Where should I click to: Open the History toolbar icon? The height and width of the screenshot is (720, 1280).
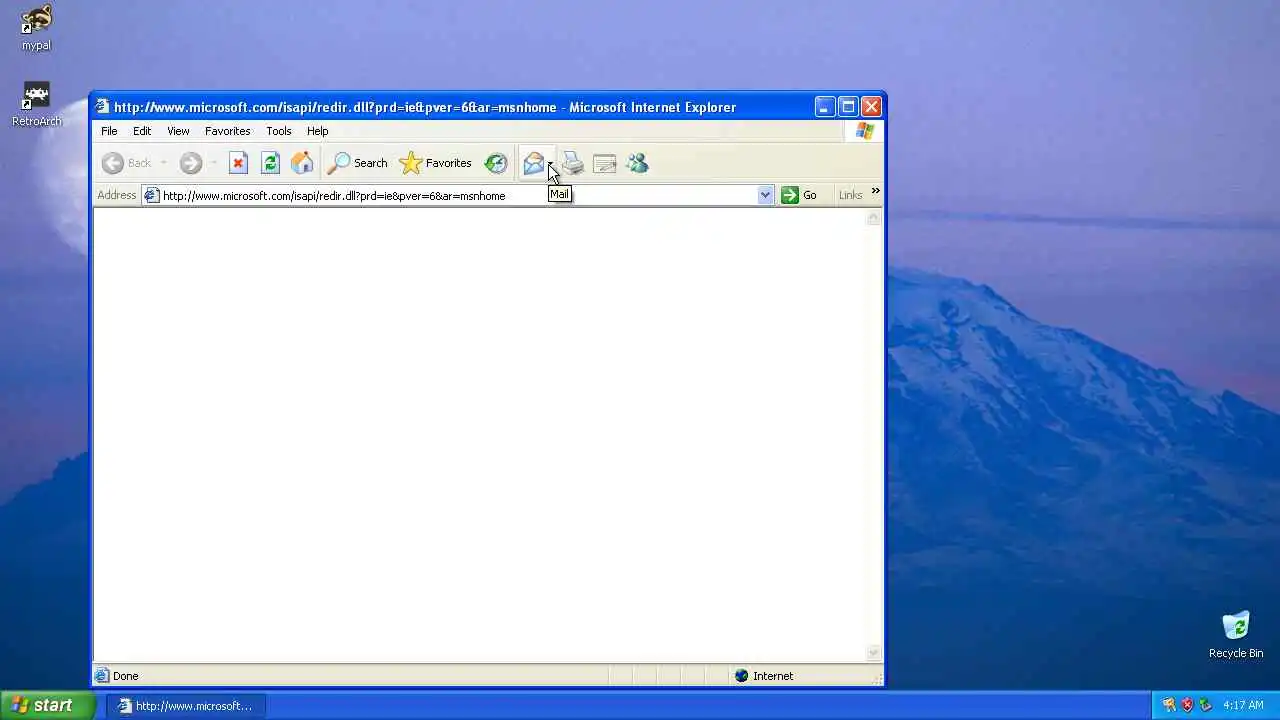(496, 163)
